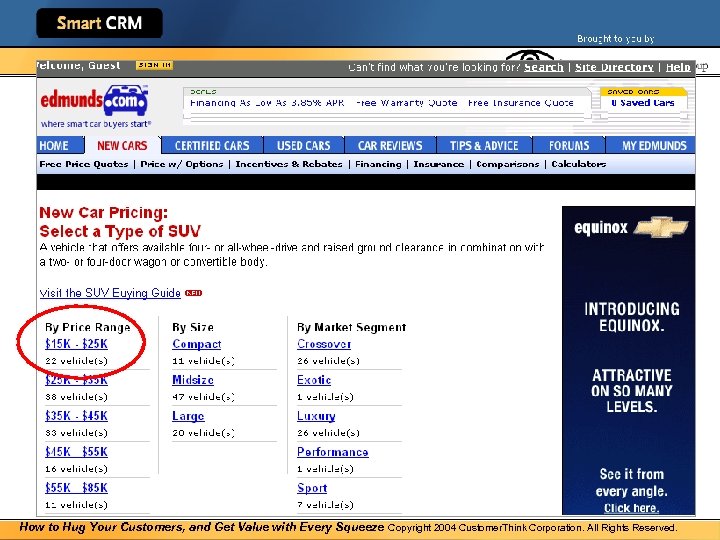
Task: Open the Site Directory link
Action: pos(614,67)
